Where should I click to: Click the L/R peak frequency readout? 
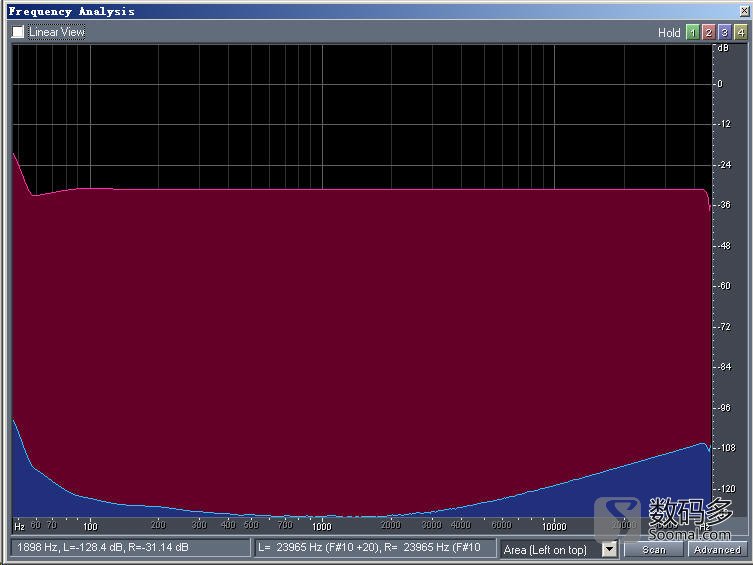[x=374, y=548]
